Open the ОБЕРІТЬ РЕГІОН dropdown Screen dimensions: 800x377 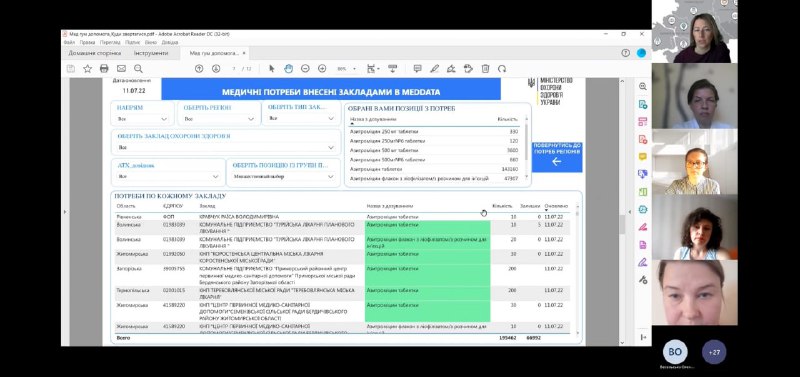tap(219, 119)
